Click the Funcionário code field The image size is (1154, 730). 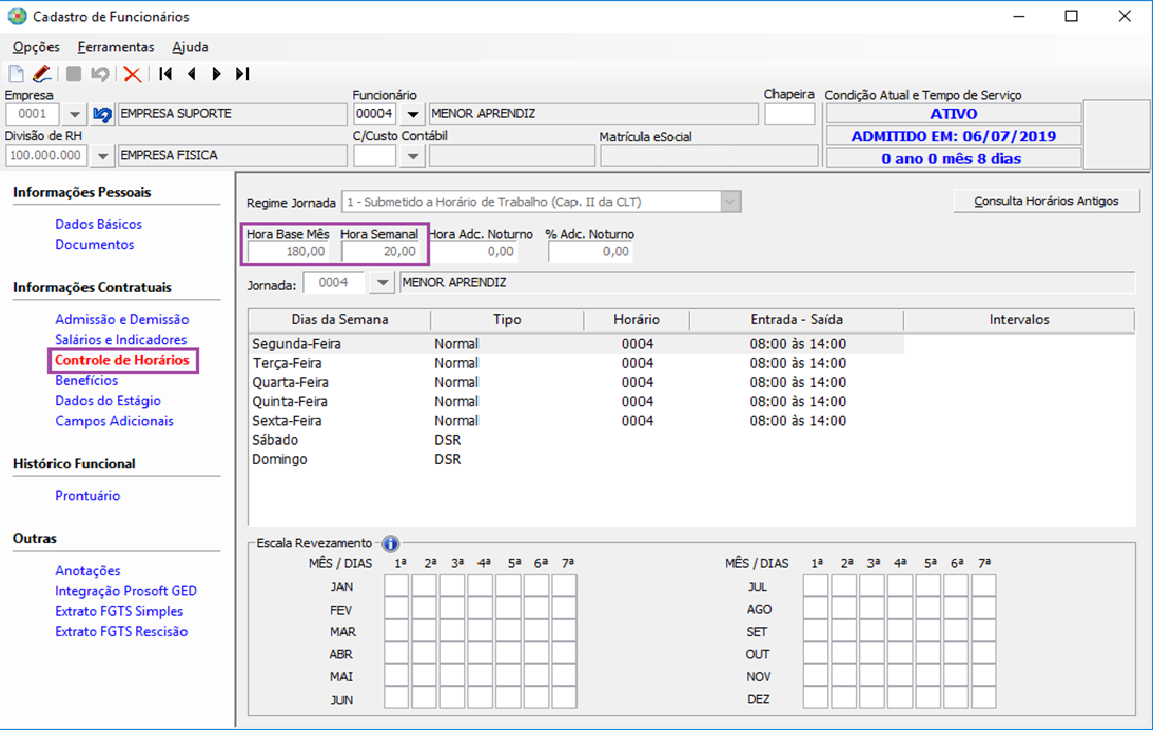pos(375,114)
